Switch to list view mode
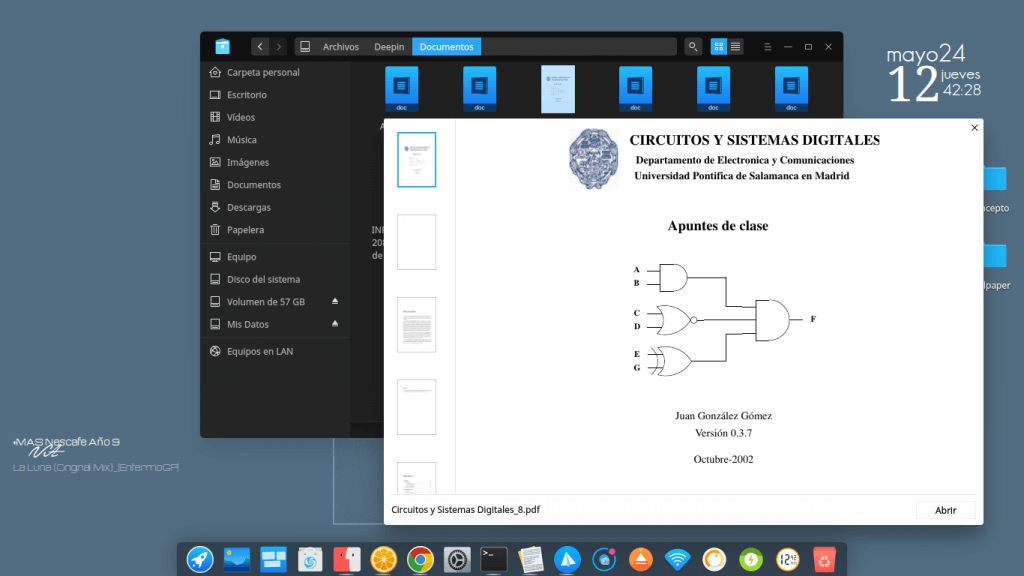The image size is (1024, 576). click(736, 47)
